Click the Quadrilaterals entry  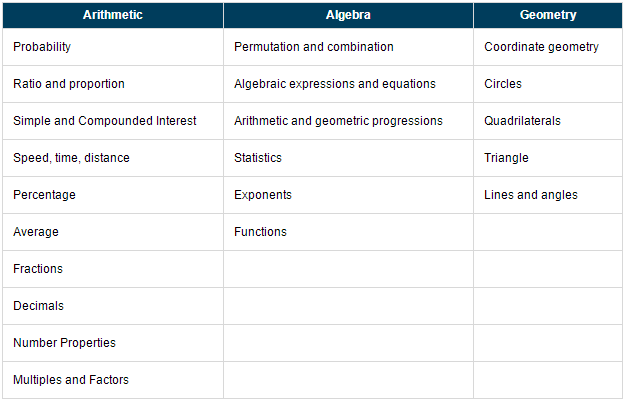pyautogui.click(x=522, y=121)
